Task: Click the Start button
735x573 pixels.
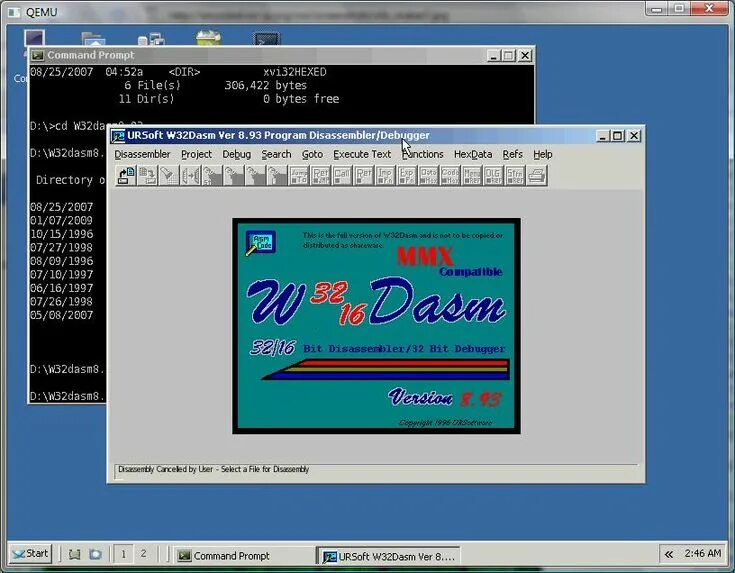Action: [30, 554]
